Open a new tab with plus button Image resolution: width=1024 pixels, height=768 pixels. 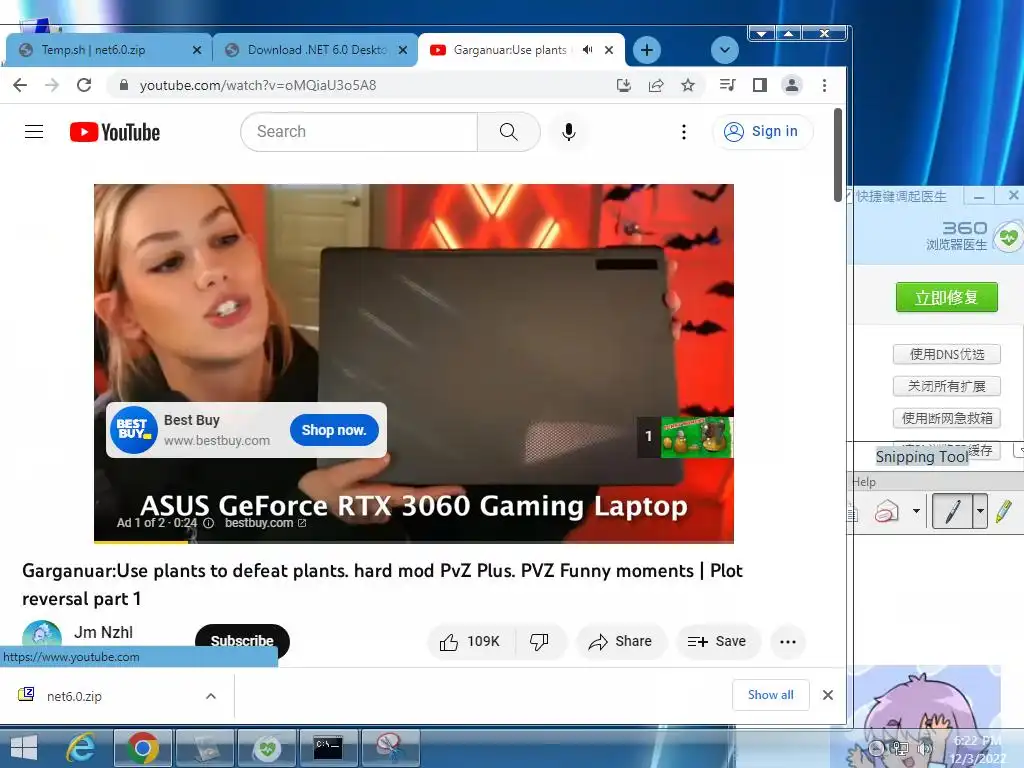click(x=647, y=50)
